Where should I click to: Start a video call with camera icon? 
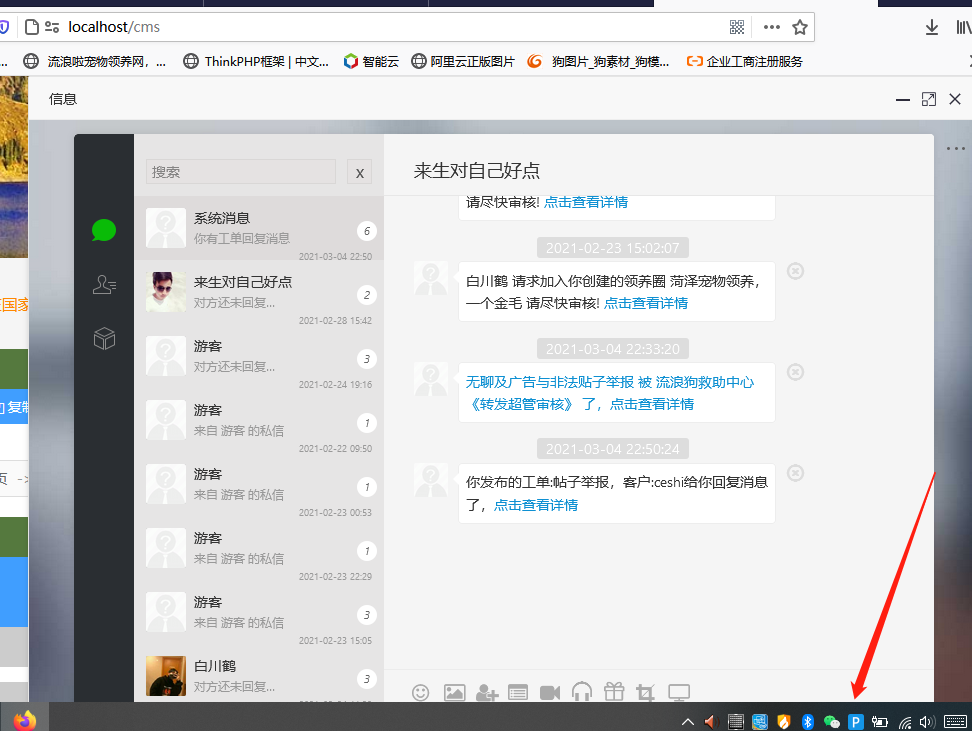coord(549,692)
